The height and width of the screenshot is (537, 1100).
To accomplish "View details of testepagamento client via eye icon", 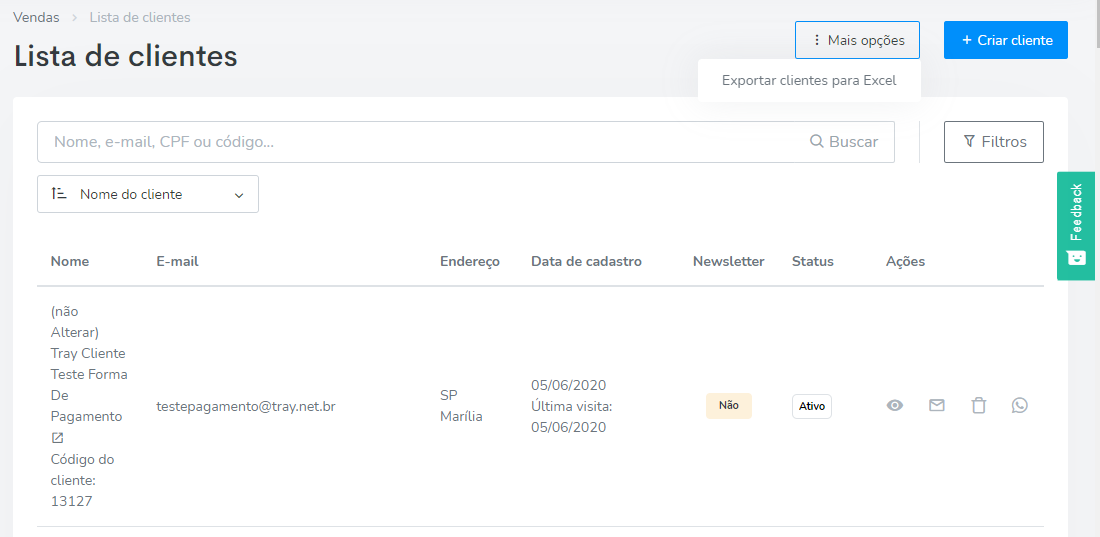I will pos(894,406).
